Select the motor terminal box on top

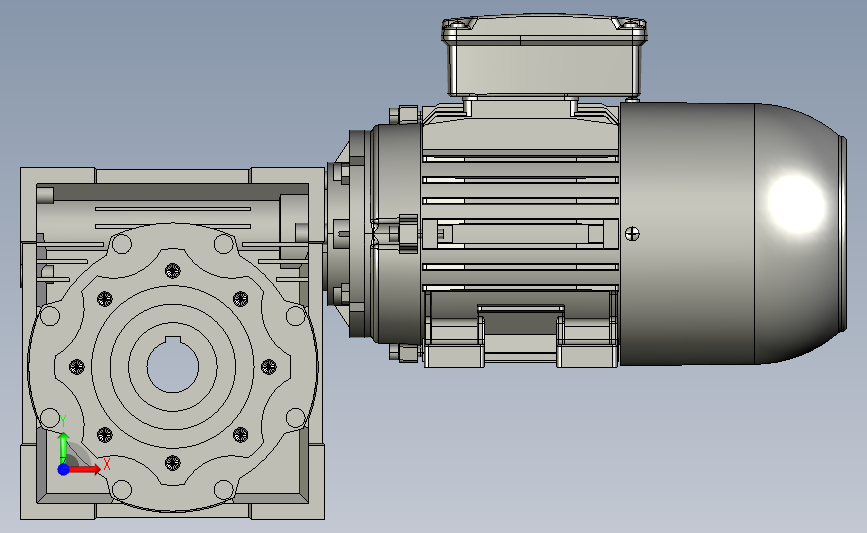(x=544, y=55)
